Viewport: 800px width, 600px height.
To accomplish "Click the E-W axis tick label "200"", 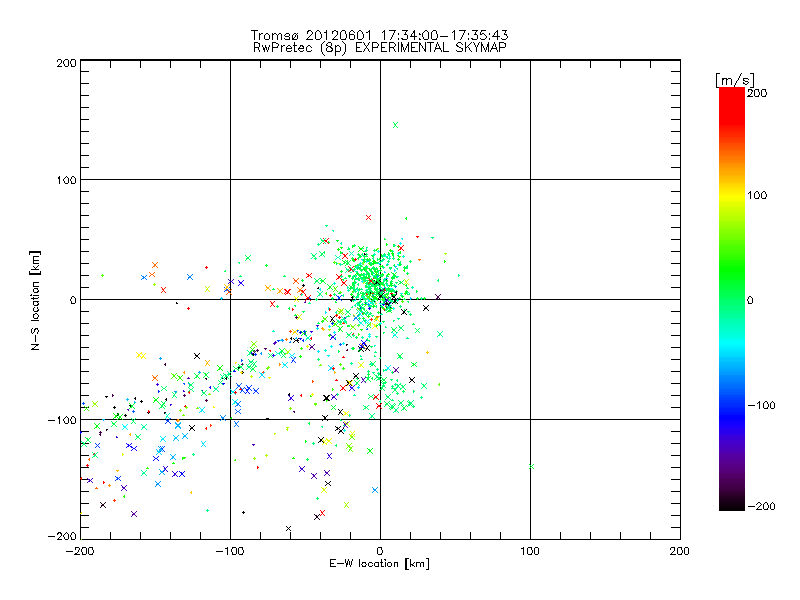I will coord(680,552).
